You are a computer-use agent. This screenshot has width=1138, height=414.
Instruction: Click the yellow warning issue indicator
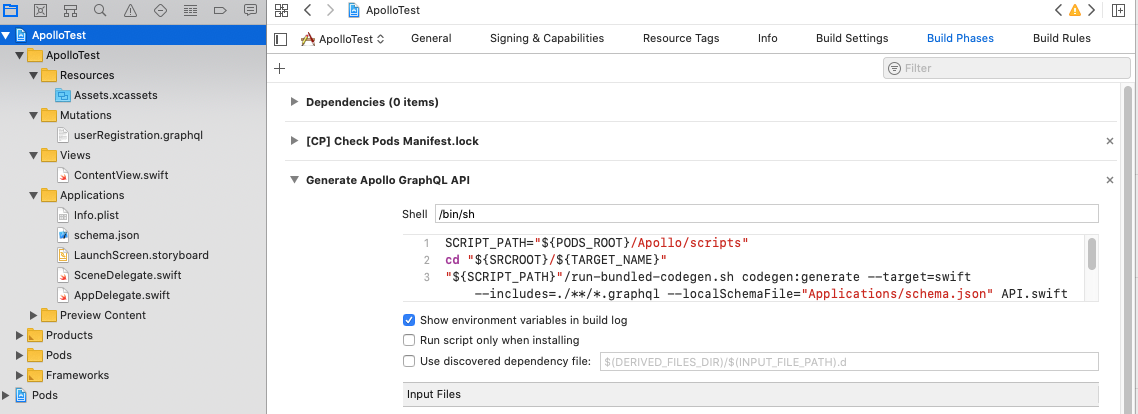[x=1075, y=10]
